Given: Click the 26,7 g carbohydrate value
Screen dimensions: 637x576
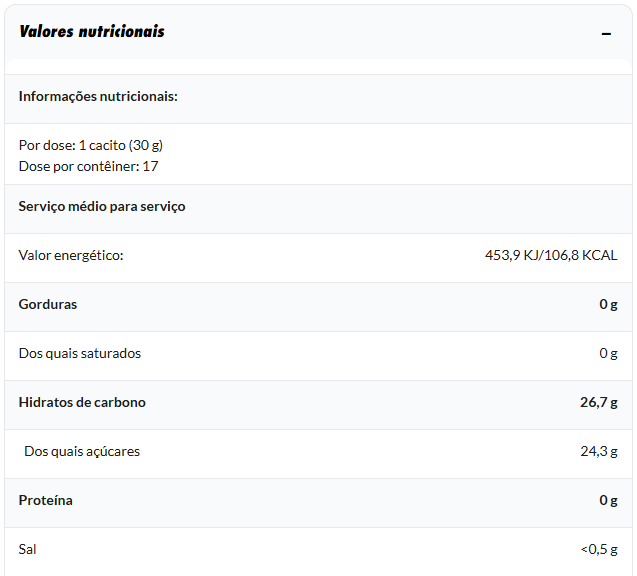Looking at the screenshot, I should coord(598,402).
